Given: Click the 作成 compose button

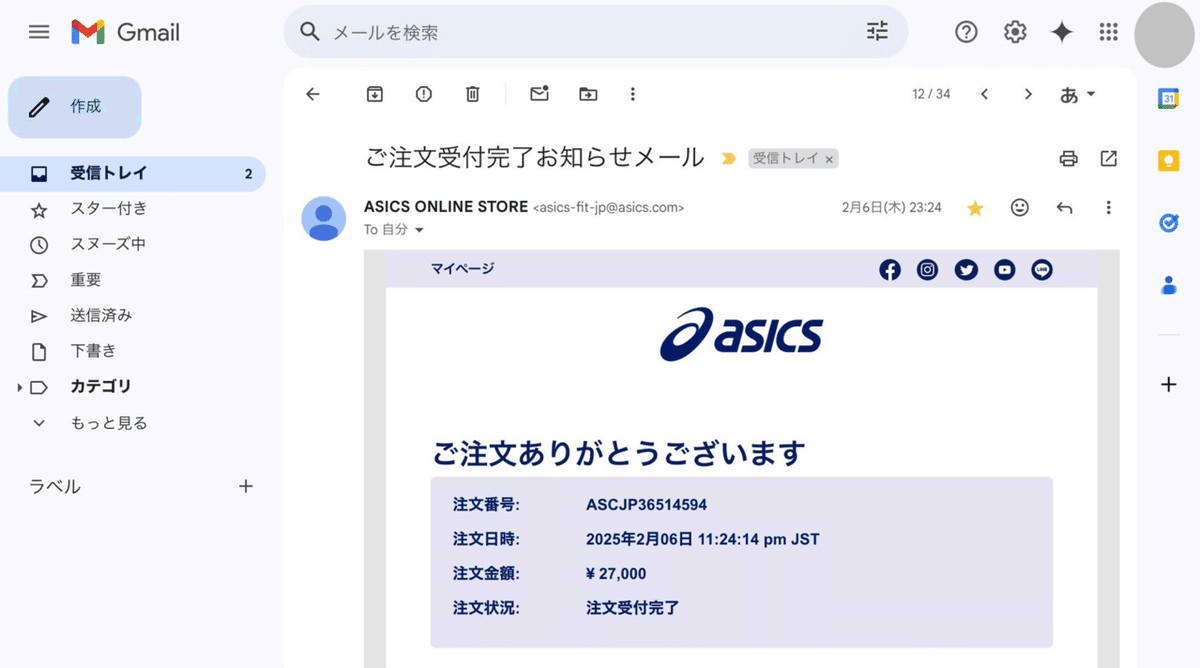Looking at the screenshot, I should [x=75, y=107].
